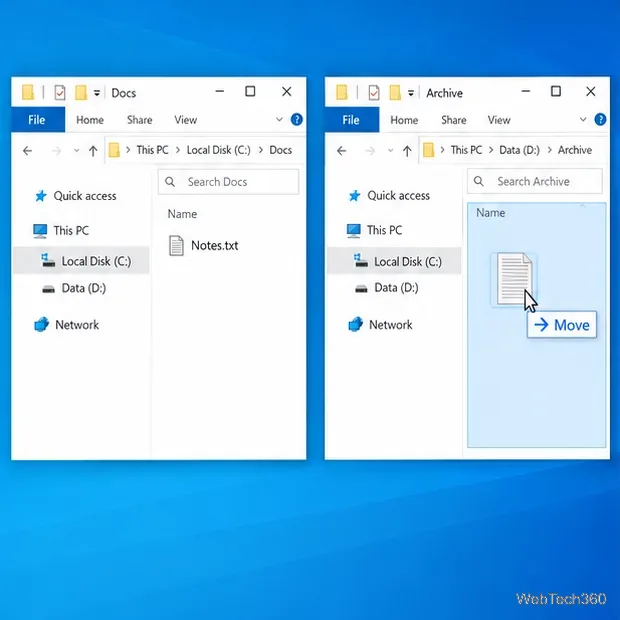Expand chevron after This PC in Docs path
This screenshot has height=620, width=620.
[x=178, y=150]
